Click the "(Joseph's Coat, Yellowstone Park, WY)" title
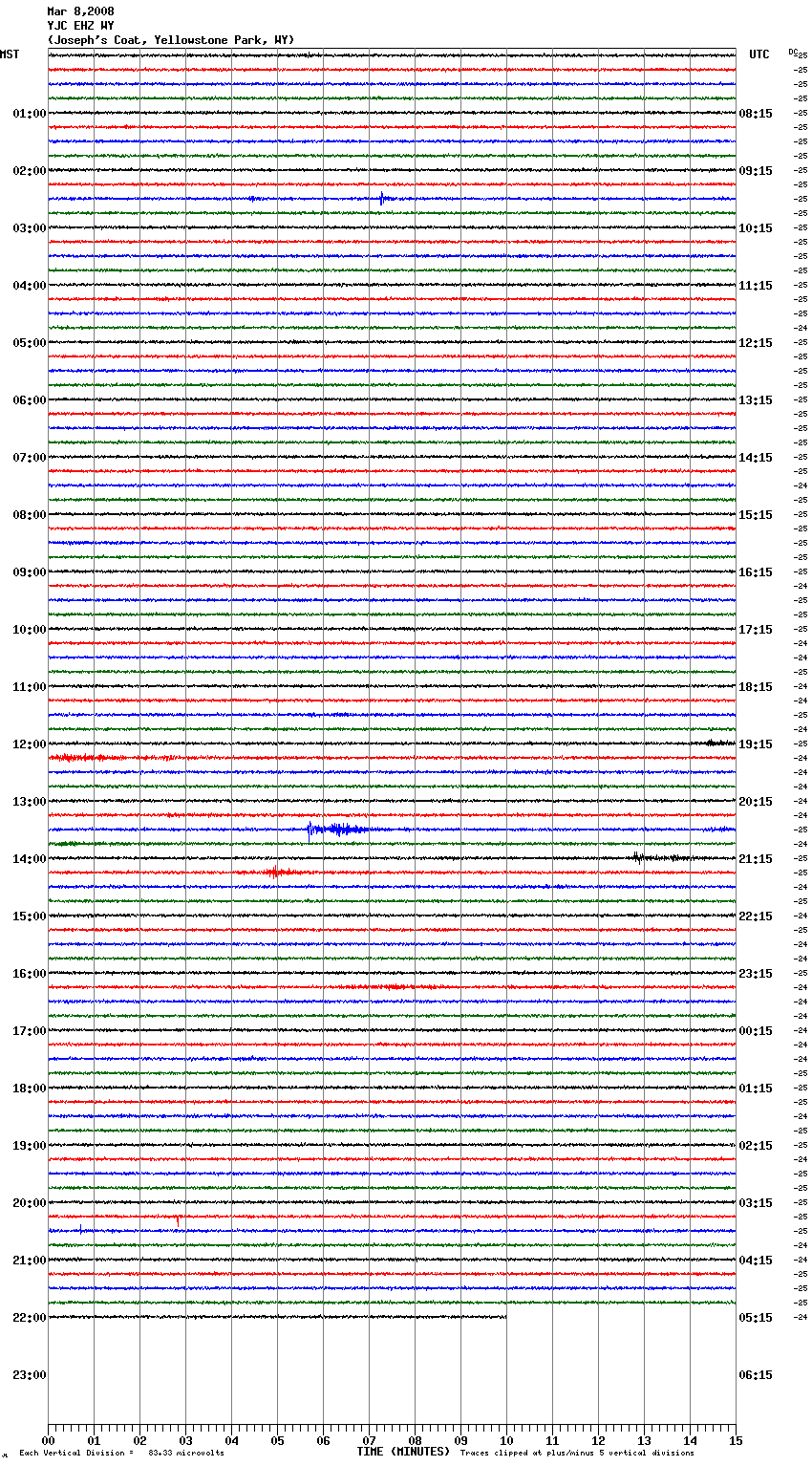 pyautogui.click(x=171, y=40)
